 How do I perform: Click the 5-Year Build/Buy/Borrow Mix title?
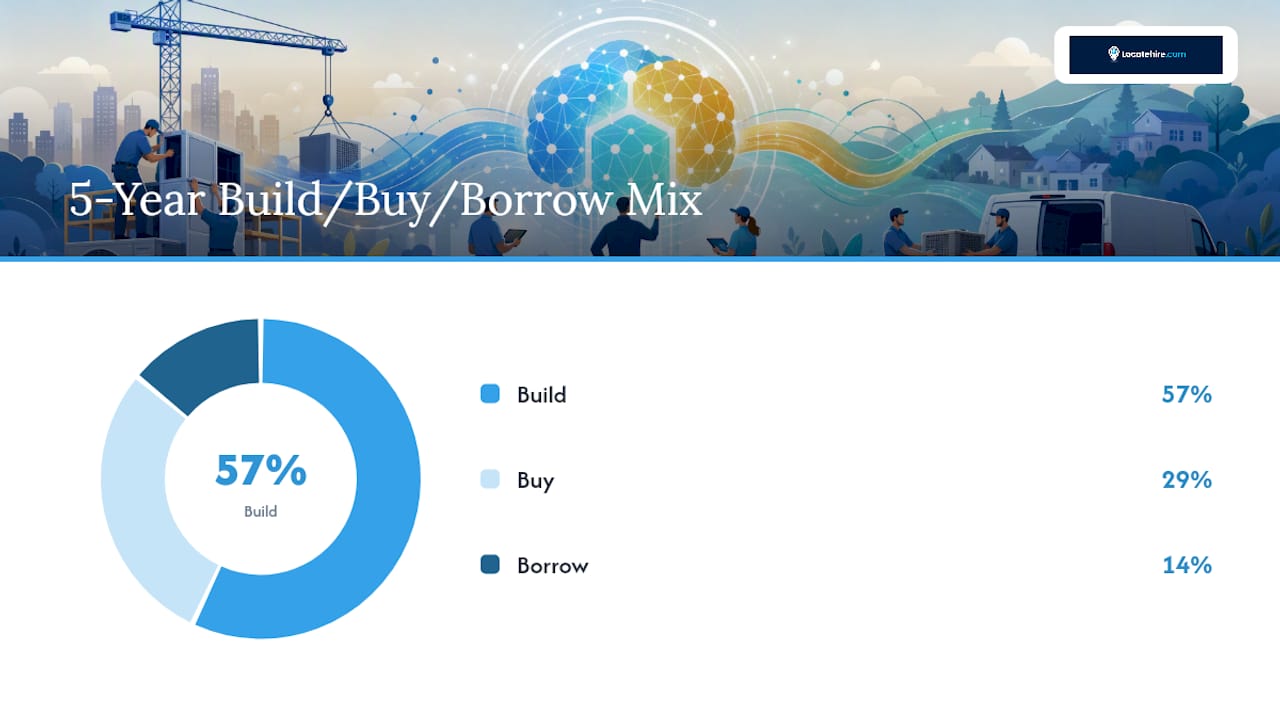[x=386, y=201]
